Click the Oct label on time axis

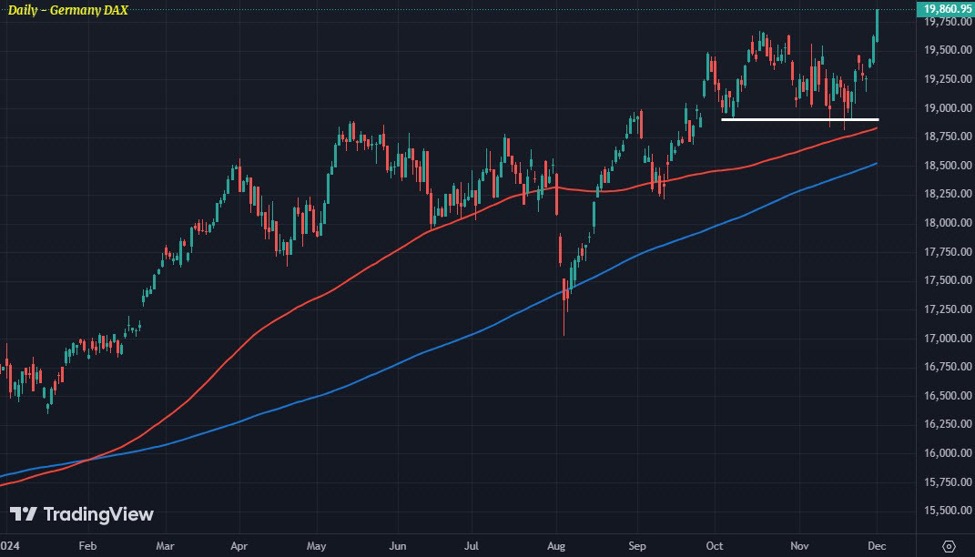714,546
